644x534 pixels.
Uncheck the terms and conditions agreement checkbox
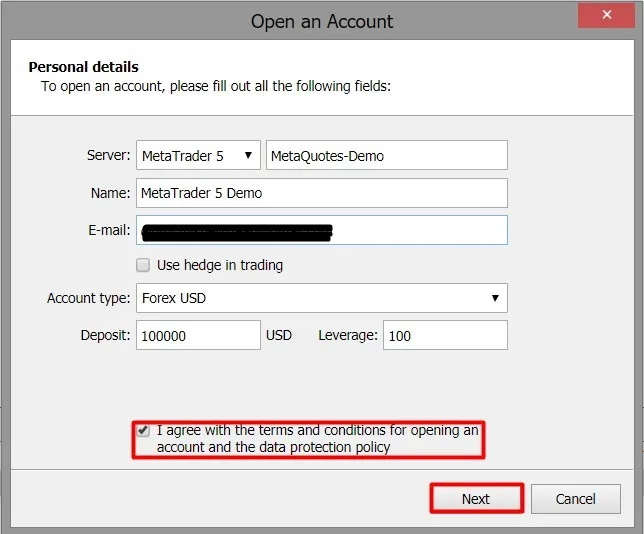pyautogui.click(x=144, y=431)
